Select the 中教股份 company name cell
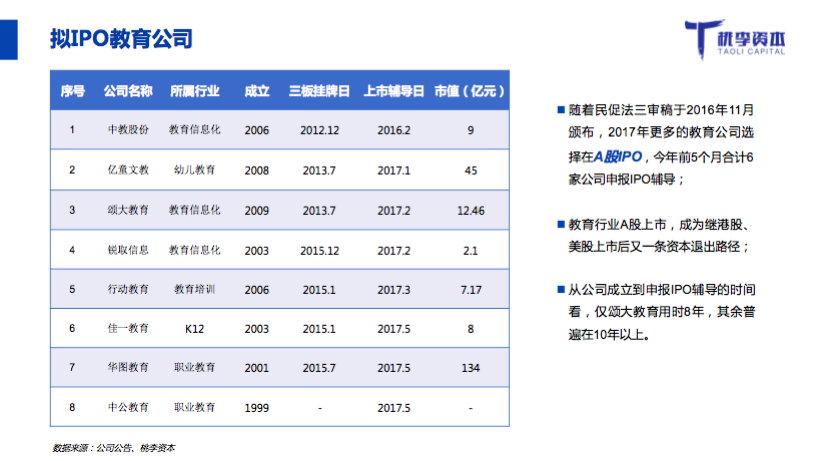This screenshot has height=461, width=822. click(x=128, y=130)
